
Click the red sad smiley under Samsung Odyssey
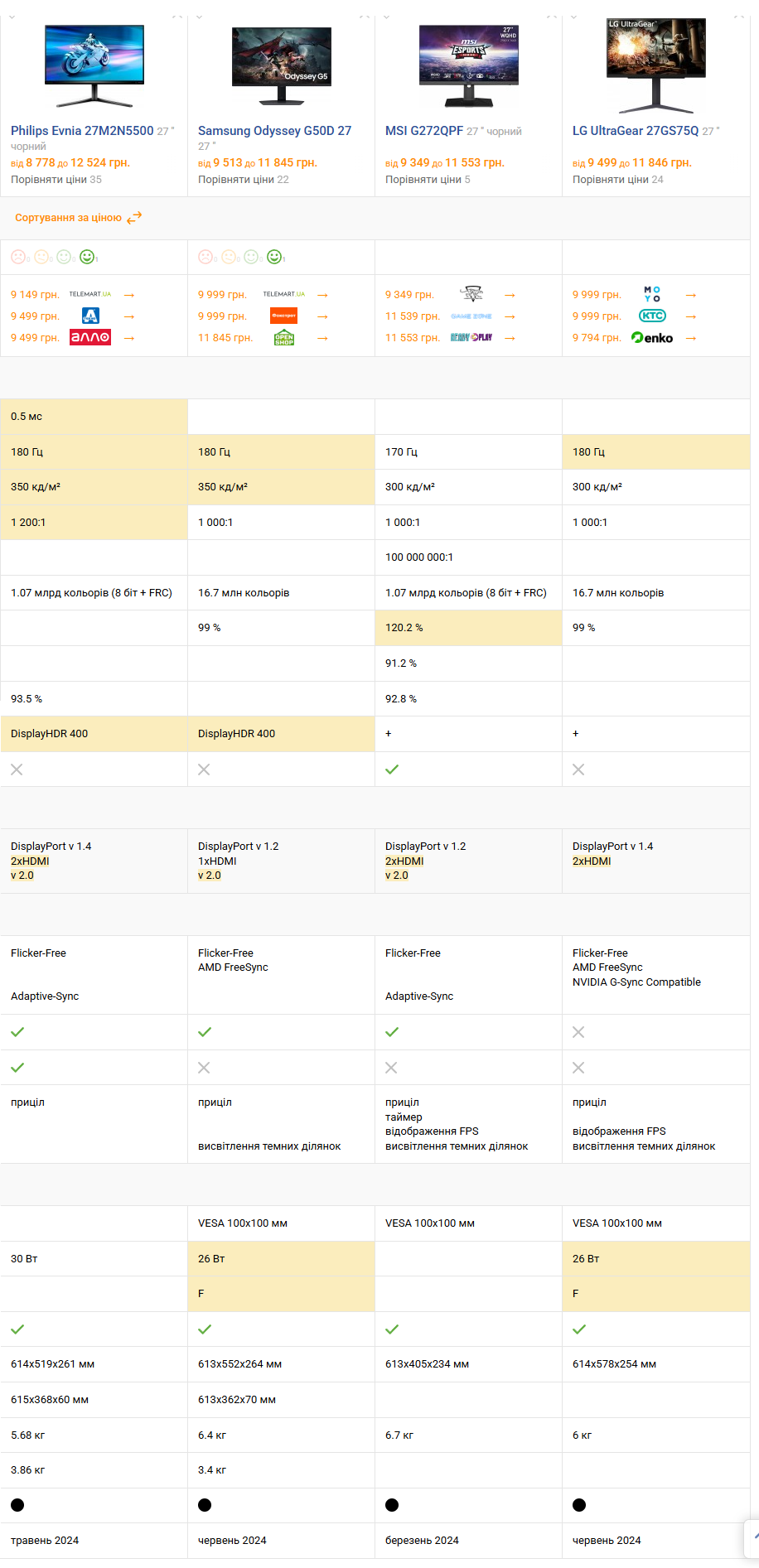(x=205, y=258)
